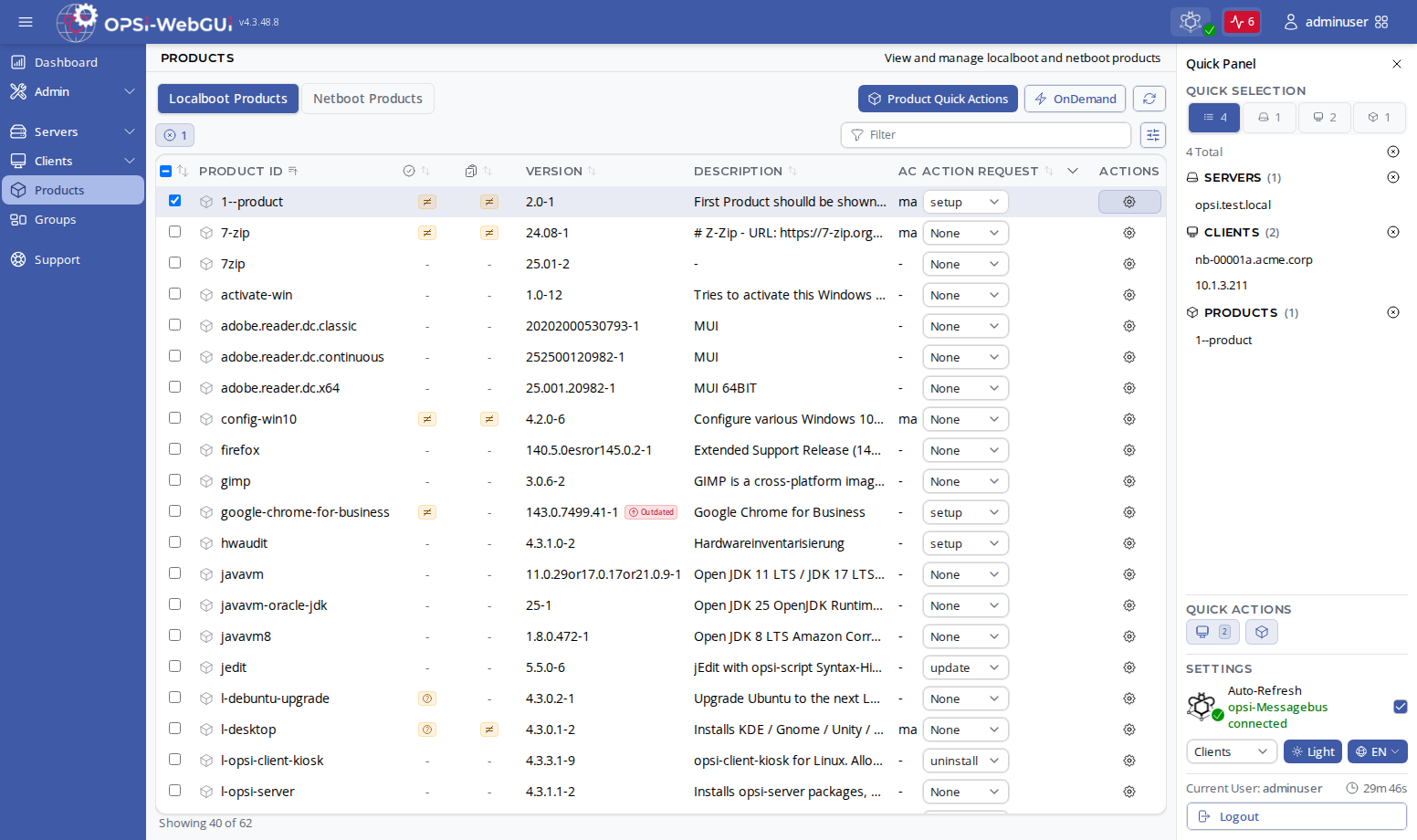
Task: Open the hamburger menu icon
Action: (26, 22)
